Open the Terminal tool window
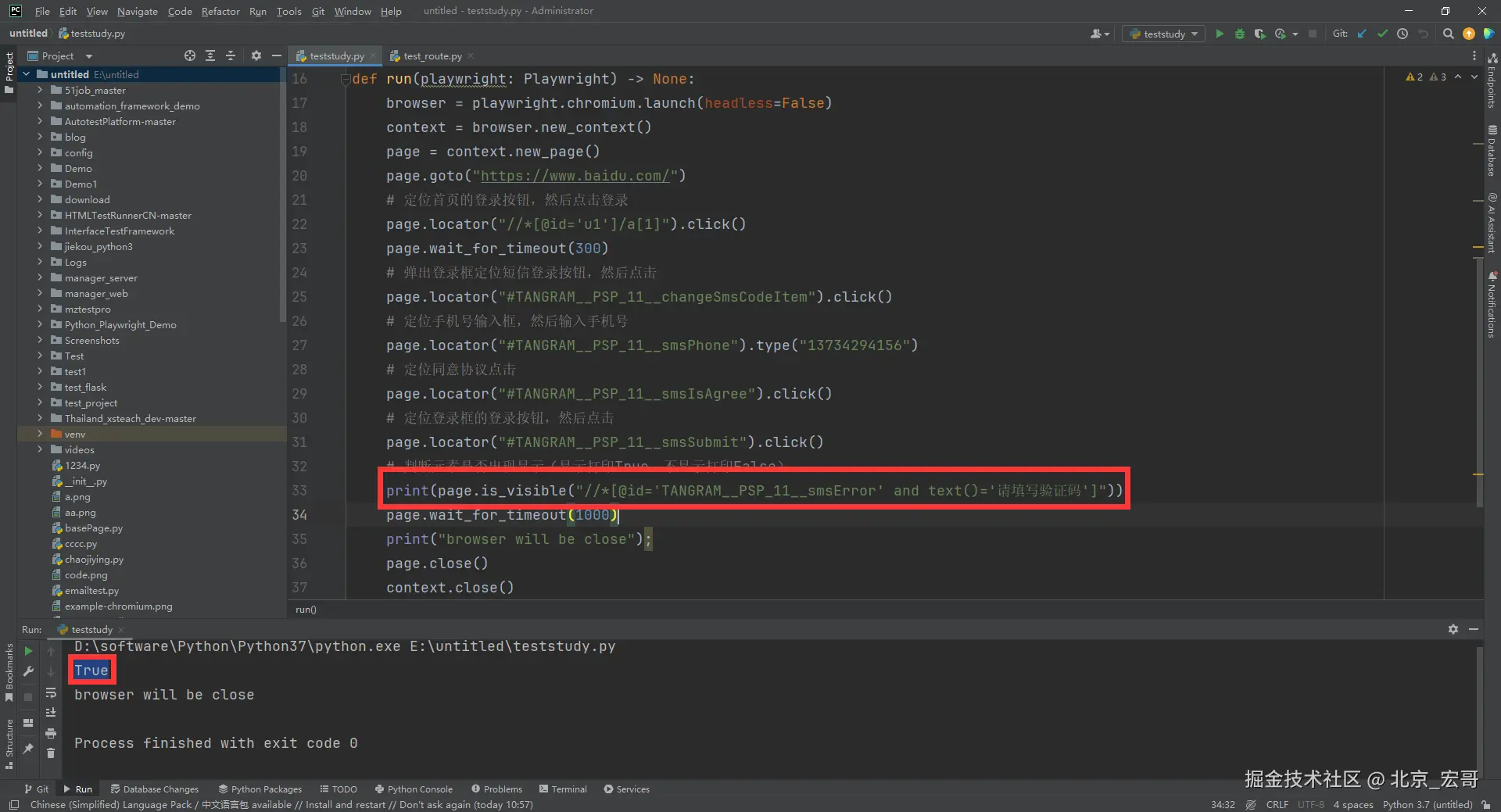This screenshot has width=1501, height=812. (x=562, y=789)
